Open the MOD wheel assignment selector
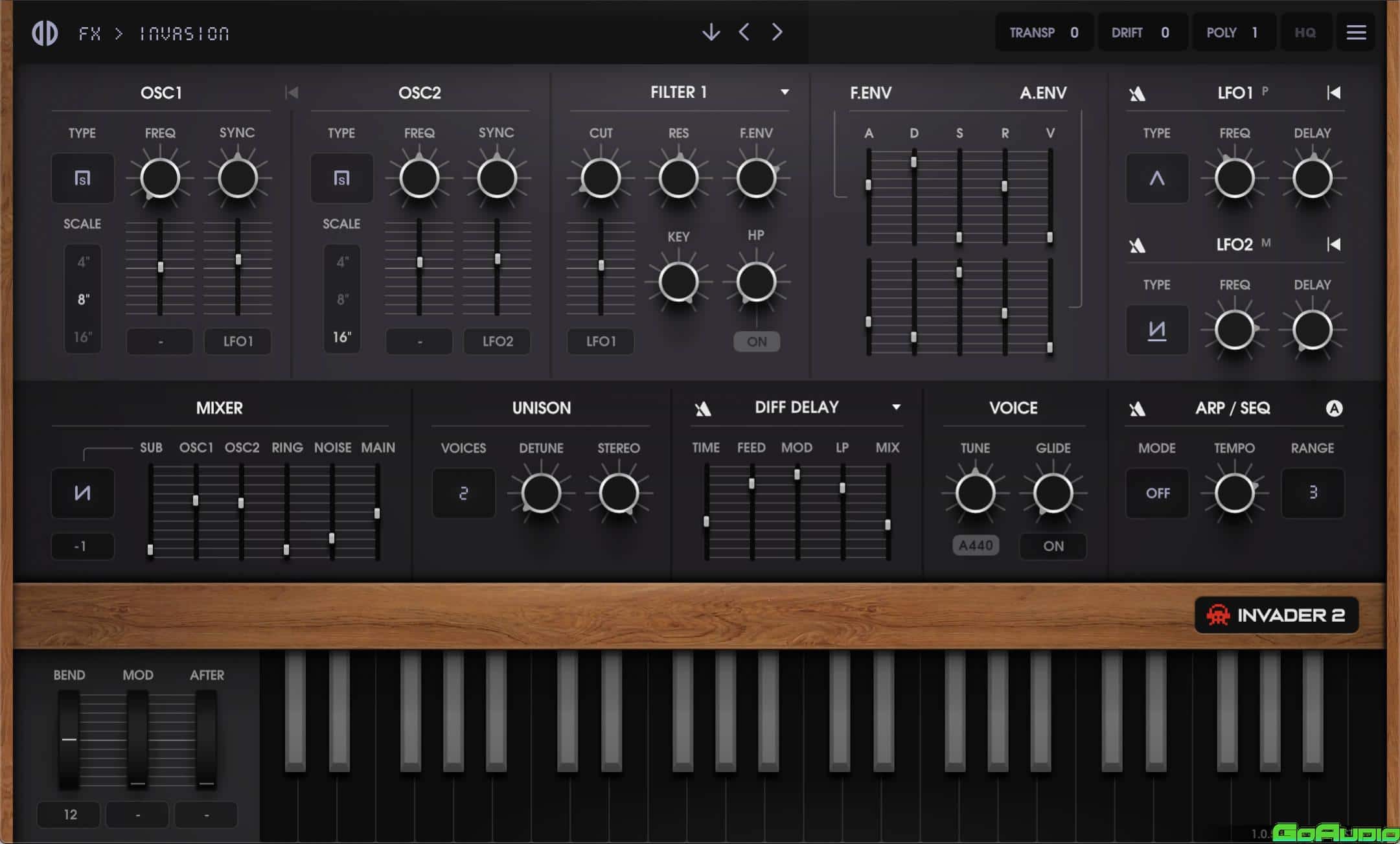This screenshot has height=844, width=1400. [x=137, y=815]
